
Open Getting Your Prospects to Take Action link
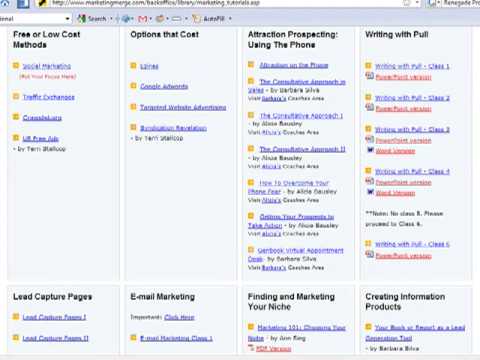tap(297, 217)
